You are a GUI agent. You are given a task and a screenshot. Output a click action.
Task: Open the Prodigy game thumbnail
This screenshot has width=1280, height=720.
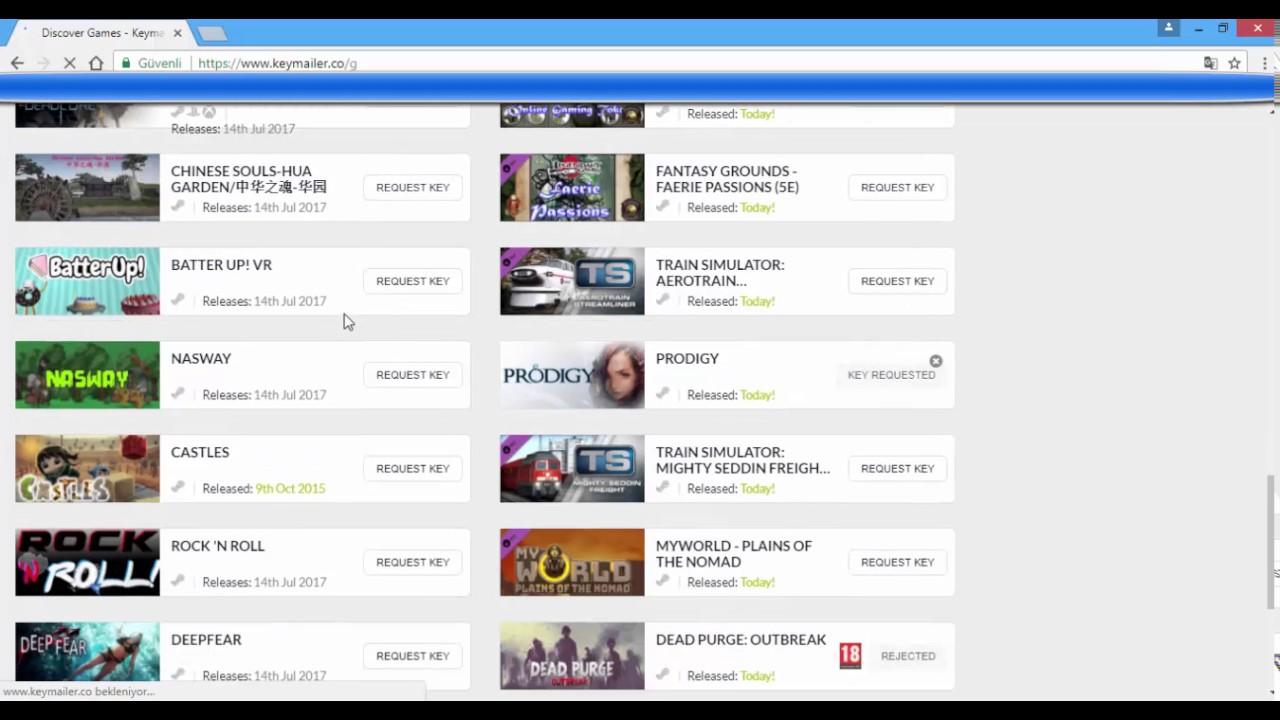pyautogui.click(x=572, y=375)
